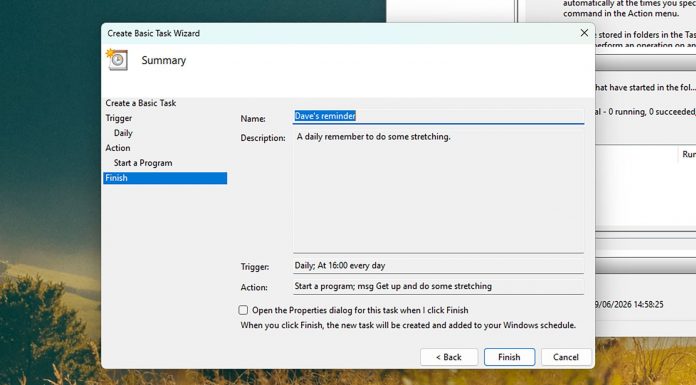Click the Trigger field showing Daily; At 16:00
696x385 pixels.
(x=438, y=266)
